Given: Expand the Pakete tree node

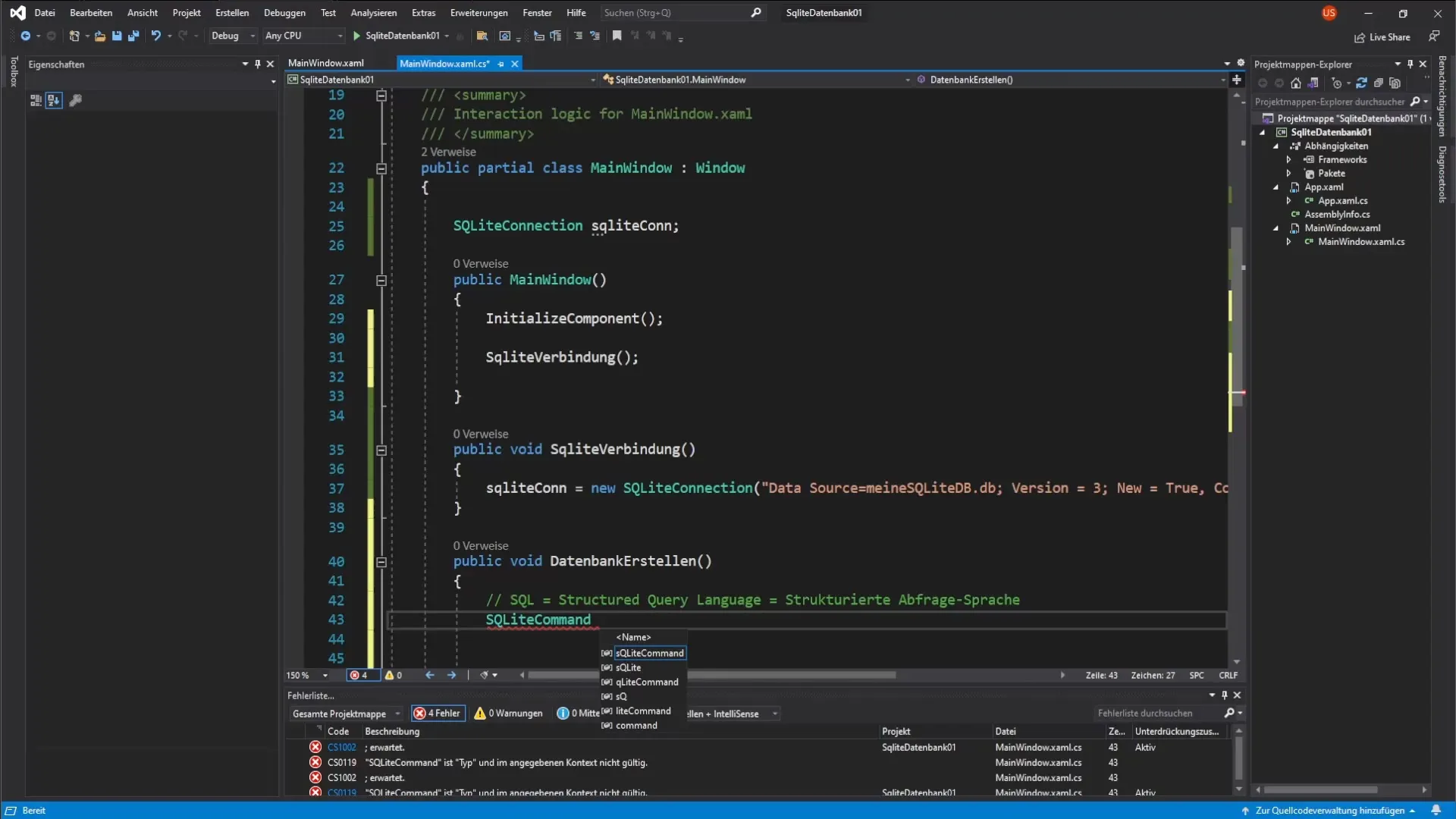Looking at the screenshot, I should 1288,174.
